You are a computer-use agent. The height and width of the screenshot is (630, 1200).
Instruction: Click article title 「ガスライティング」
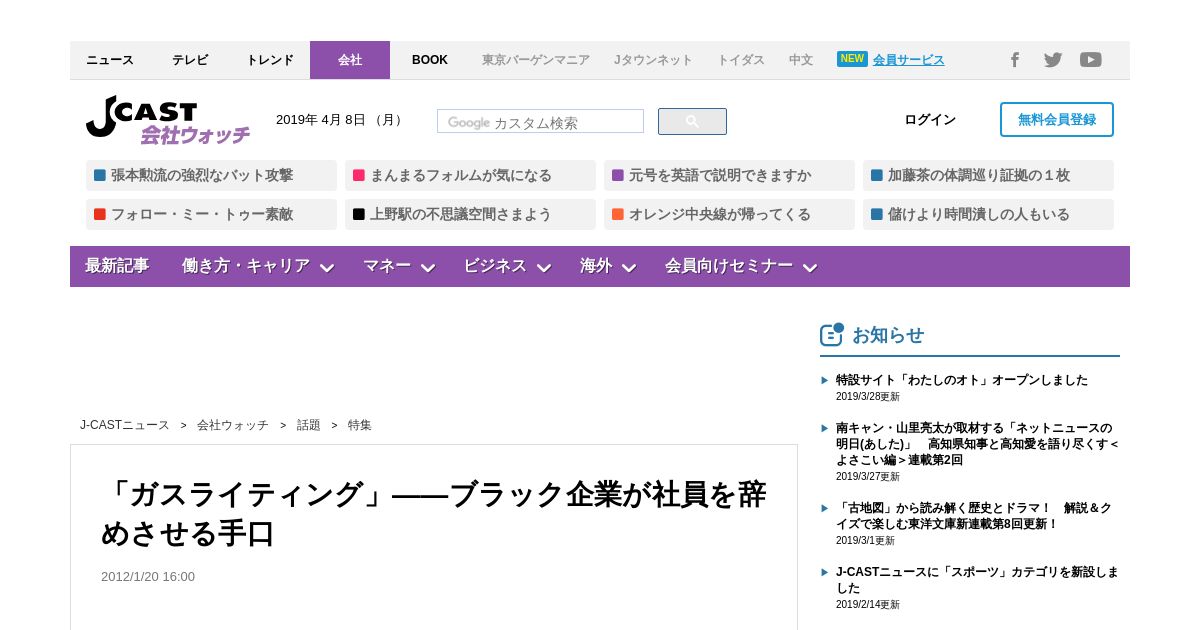(434, 514)
